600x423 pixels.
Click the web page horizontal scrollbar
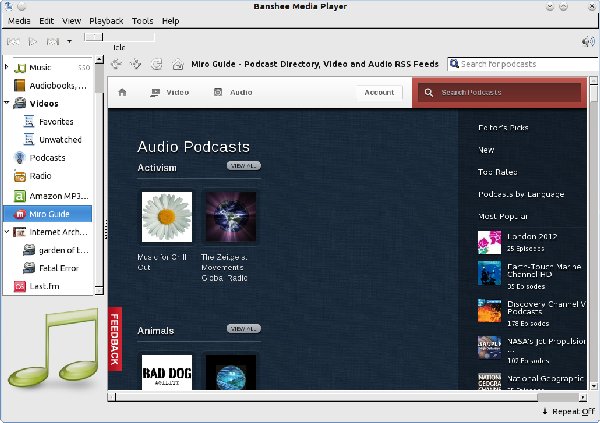pyautogui.click(x=347, y=397)
